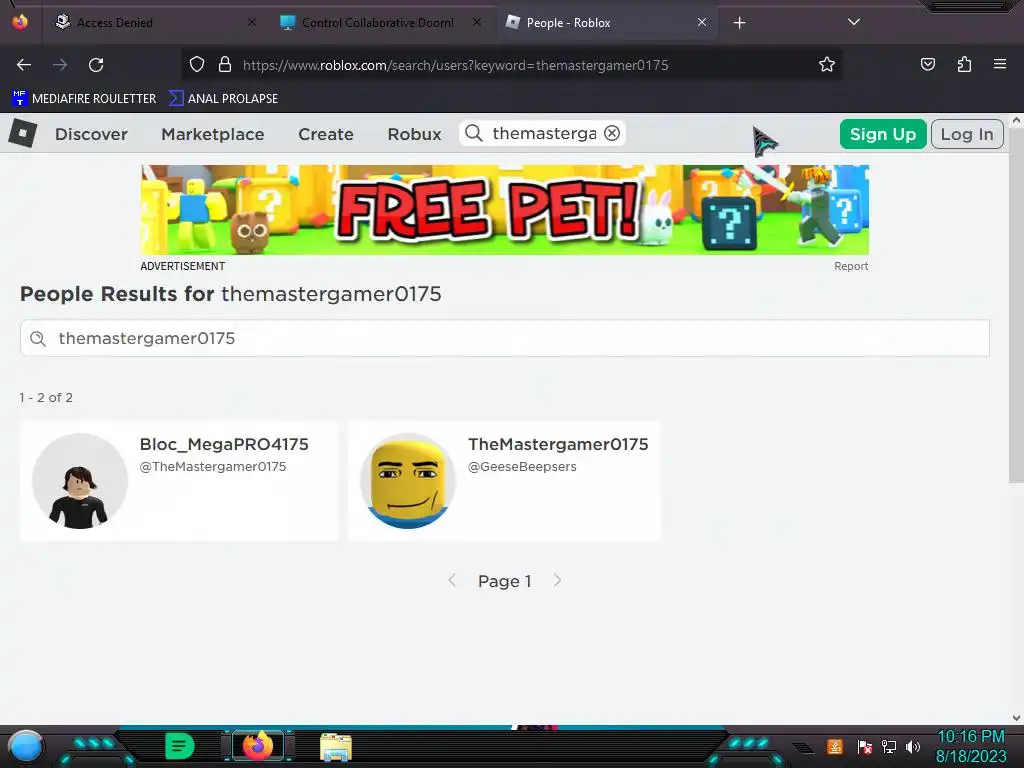Open TheMastergamer0175 profile name
The image size is (1024, 768).
pyautogui.click(x=558, y=444)
